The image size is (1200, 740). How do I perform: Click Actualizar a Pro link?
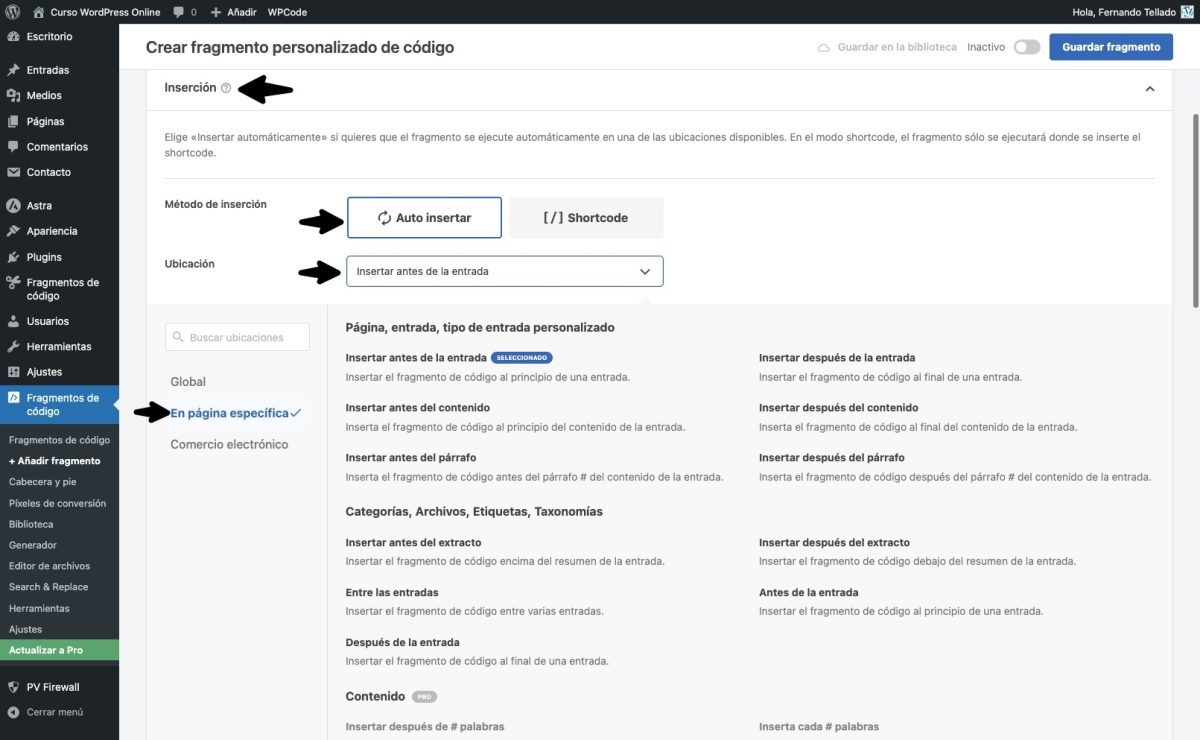[46, 650]
